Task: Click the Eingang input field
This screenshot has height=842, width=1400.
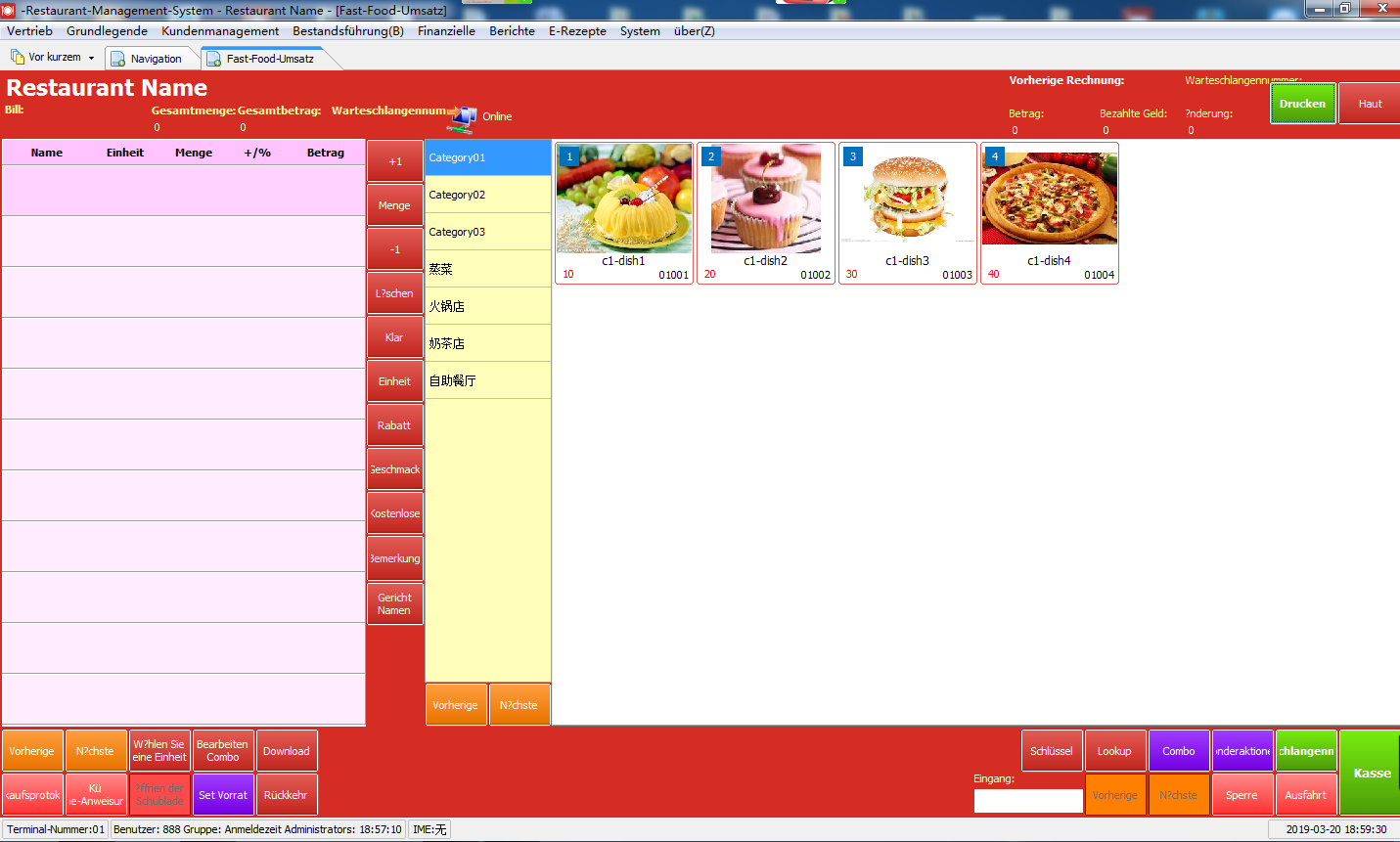Action: 1027,800
